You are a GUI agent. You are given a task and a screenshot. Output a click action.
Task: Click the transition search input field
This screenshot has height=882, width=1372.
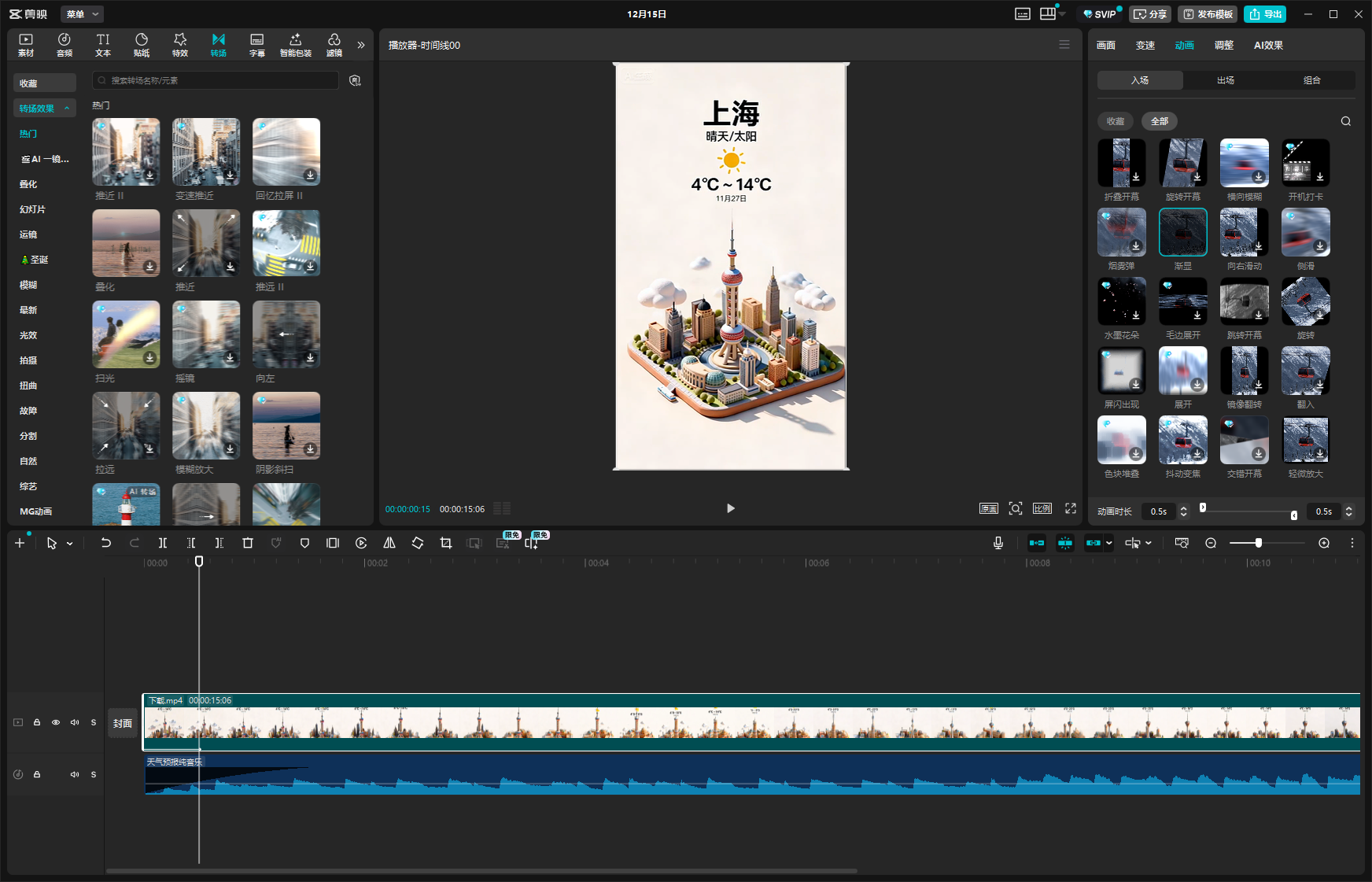[x=220, y=80]
